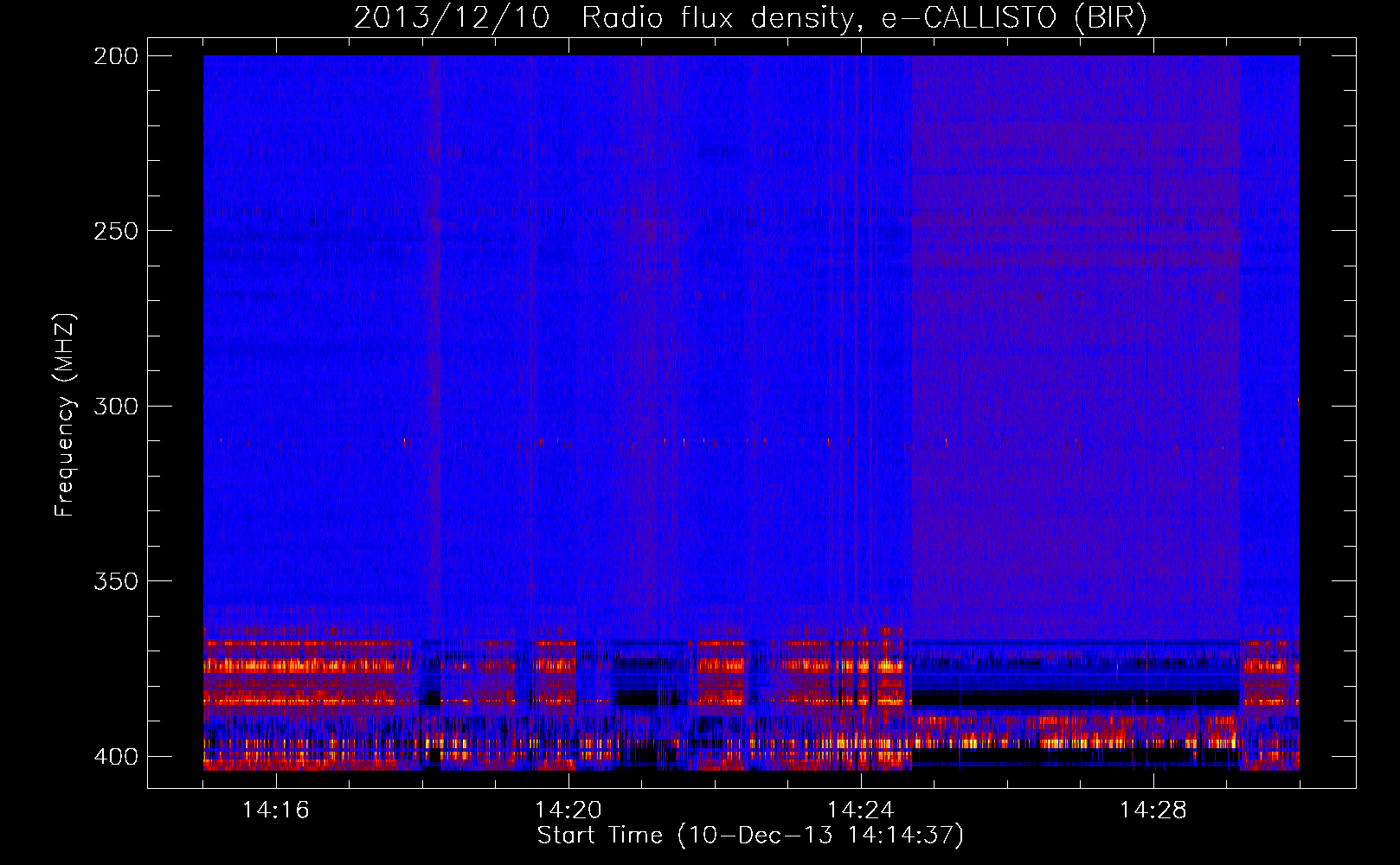Click the 250 frequency tick label

(x=116, y=231)
